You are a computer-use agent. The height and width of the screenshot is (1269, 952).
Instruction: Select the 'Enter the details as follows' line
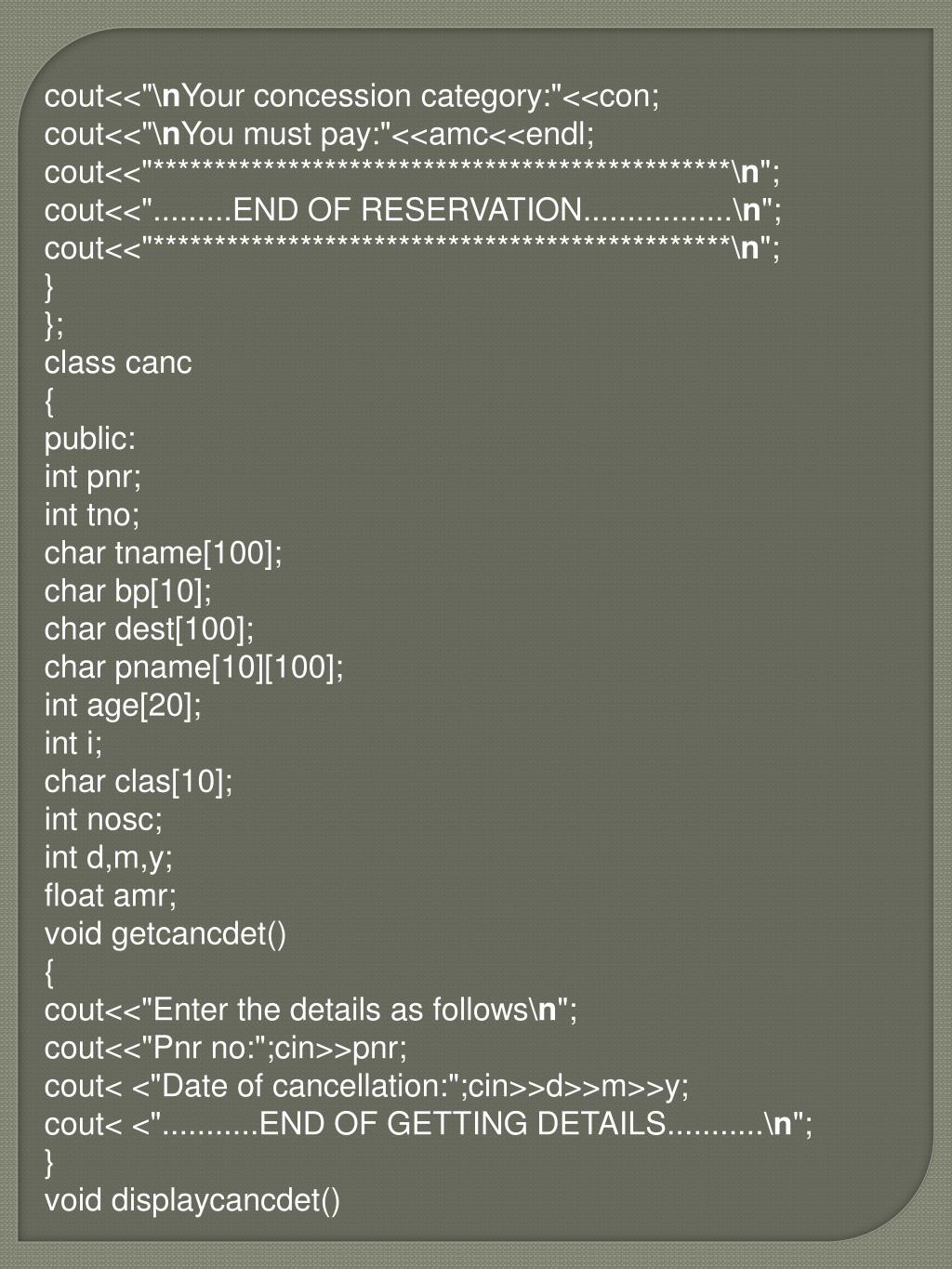311,1011
